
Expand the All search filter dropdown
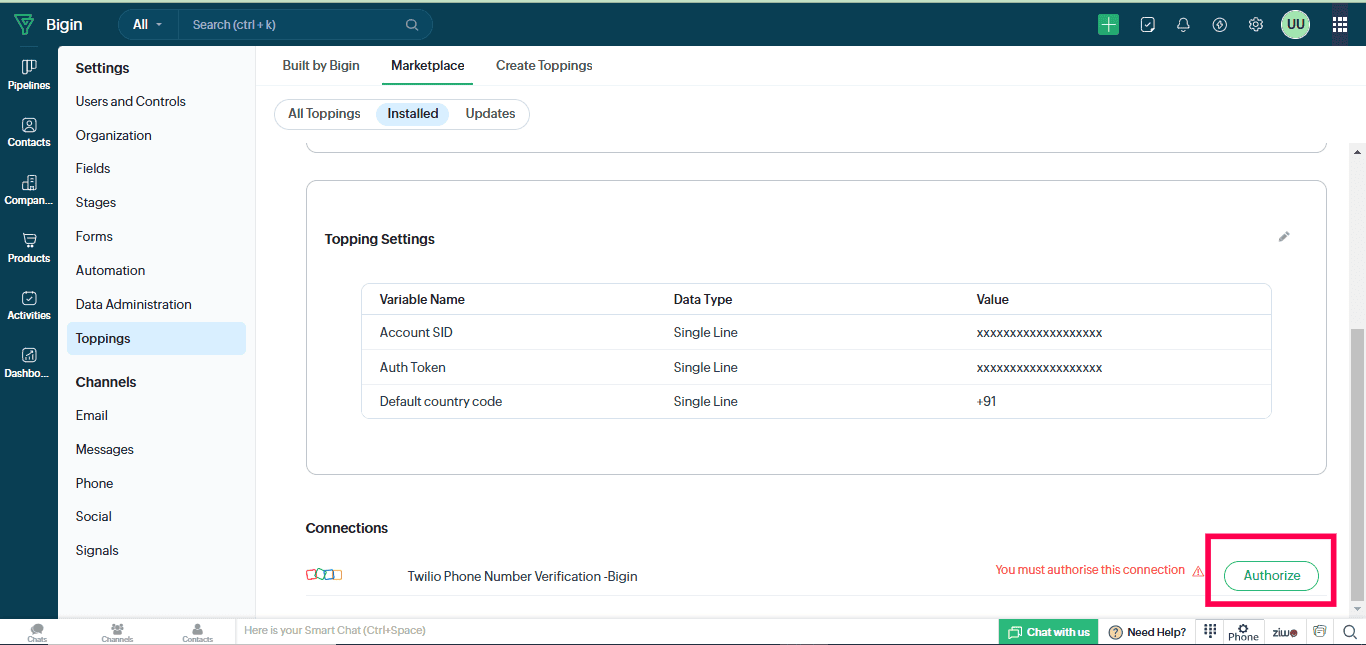[148, 25]
